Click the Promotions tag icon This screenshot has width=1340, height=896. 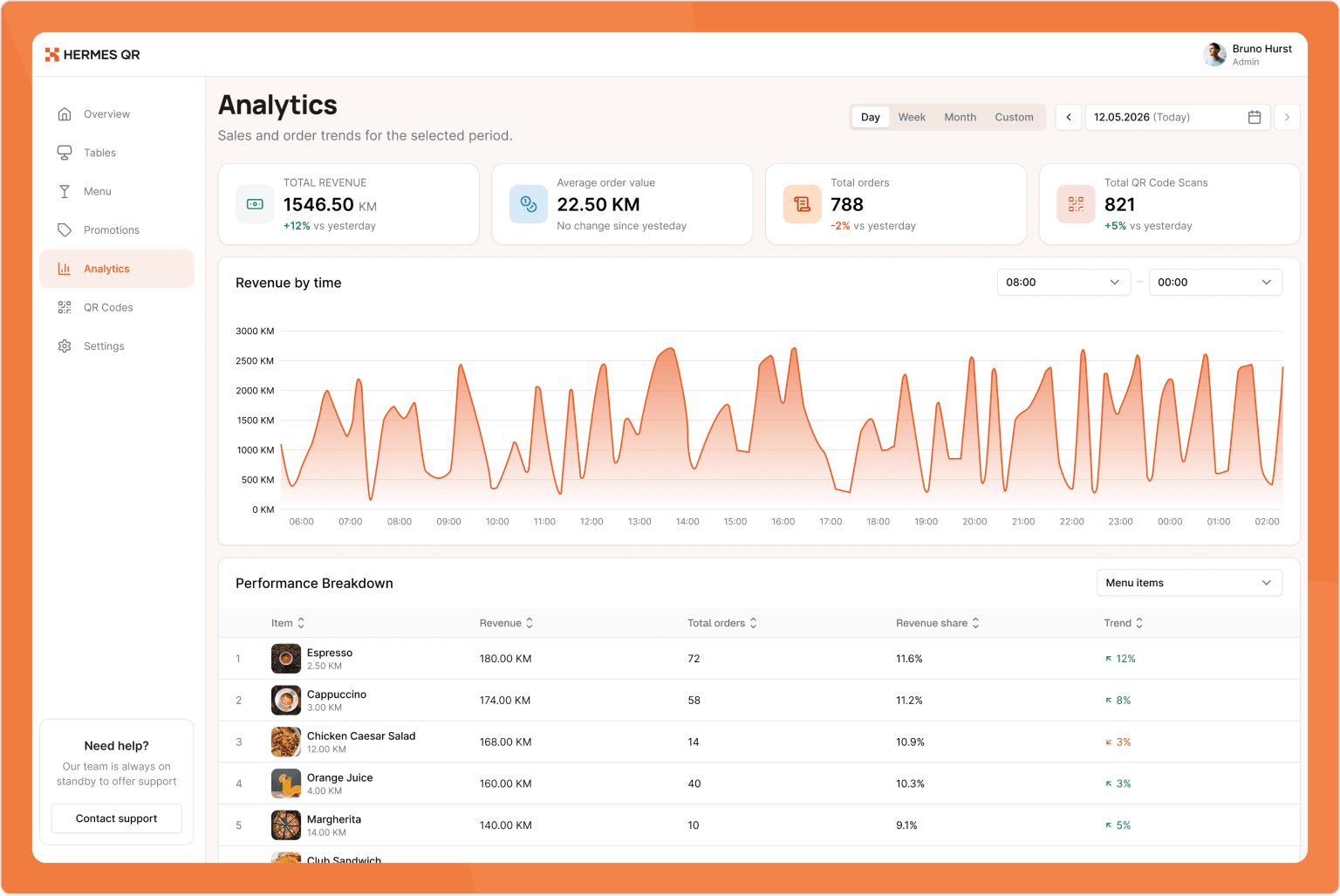[x=65, y=230]
